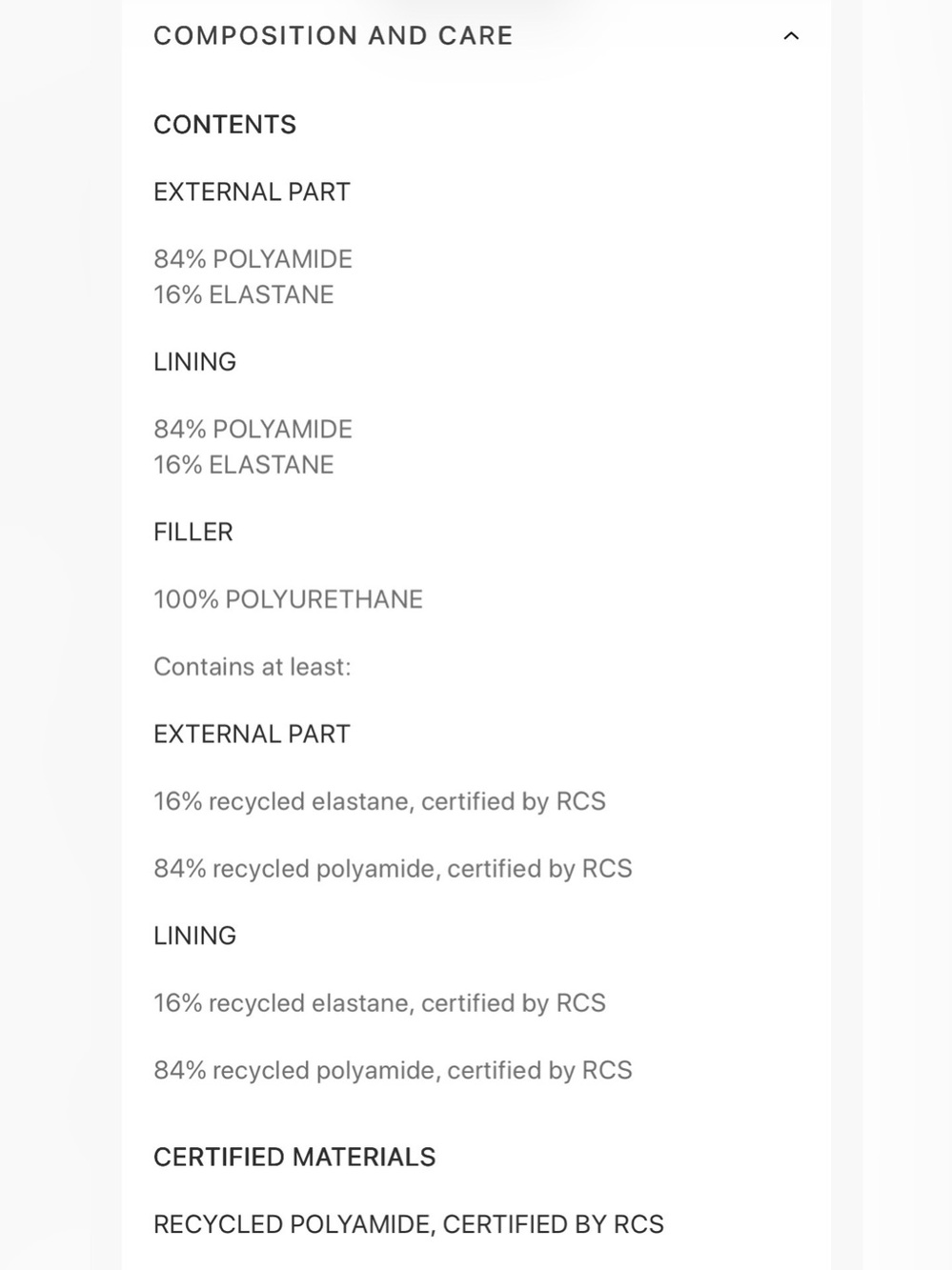The width and height of the screenshot is (952, 1270).
Task: Click the COMPOSITION AND CARE header
Action: 334,36
